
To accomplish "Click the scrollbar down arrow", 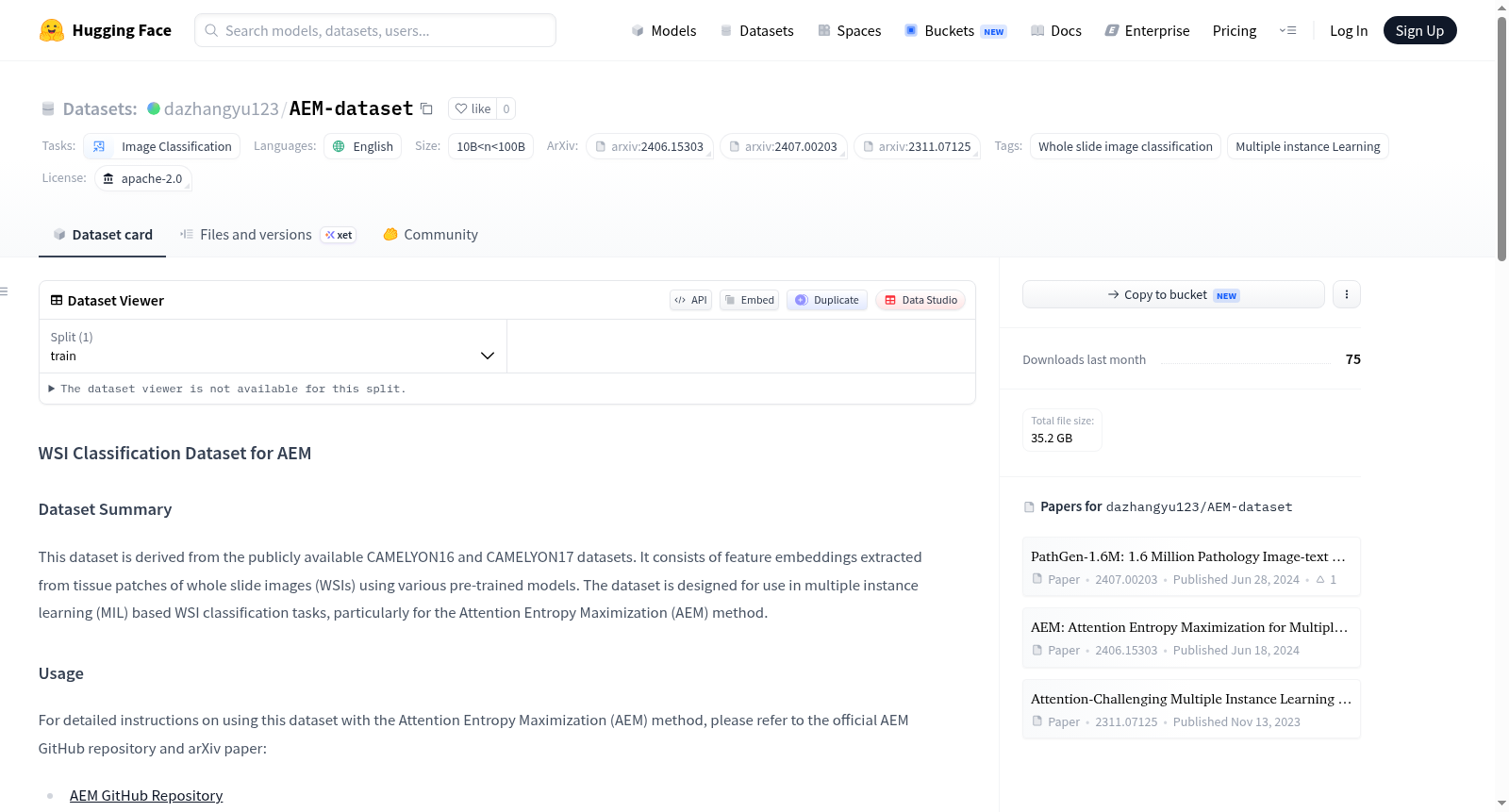I will (x=1501, y=804).
